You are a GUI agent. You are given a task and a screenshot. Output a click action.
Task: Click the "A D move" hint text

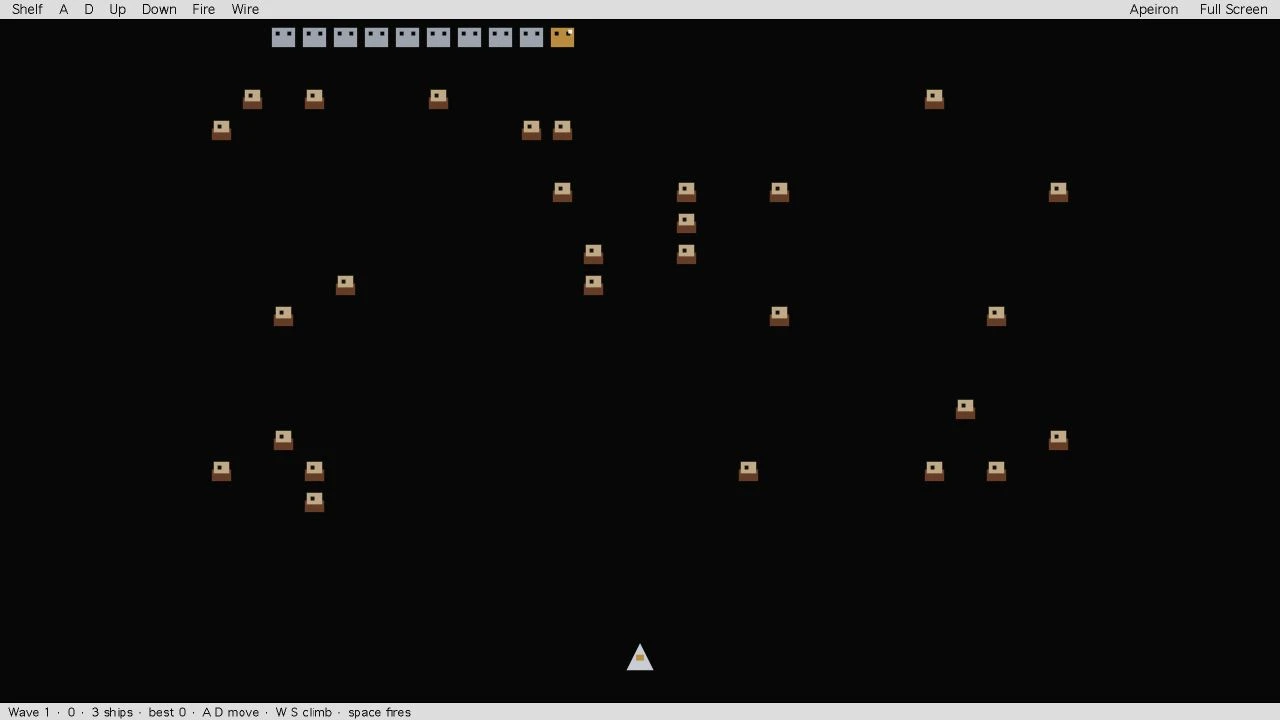pos(230,712)
